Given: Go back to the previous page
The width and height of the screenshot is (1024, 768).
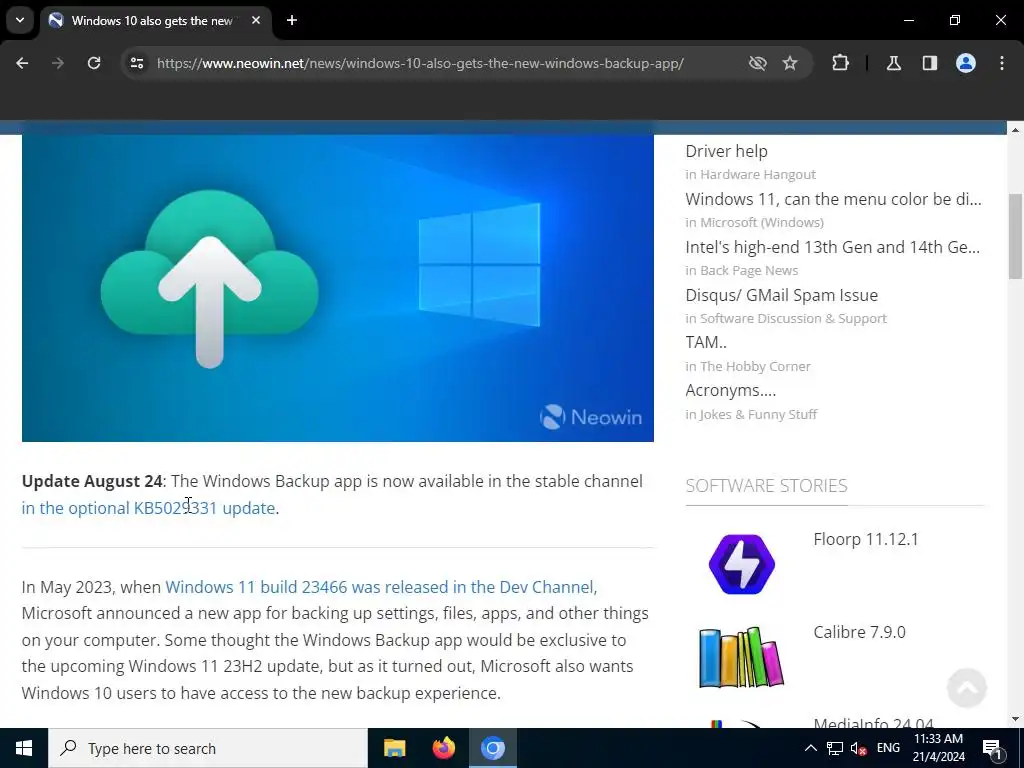Looking at the screenshot, I should [x=22, y=63].
